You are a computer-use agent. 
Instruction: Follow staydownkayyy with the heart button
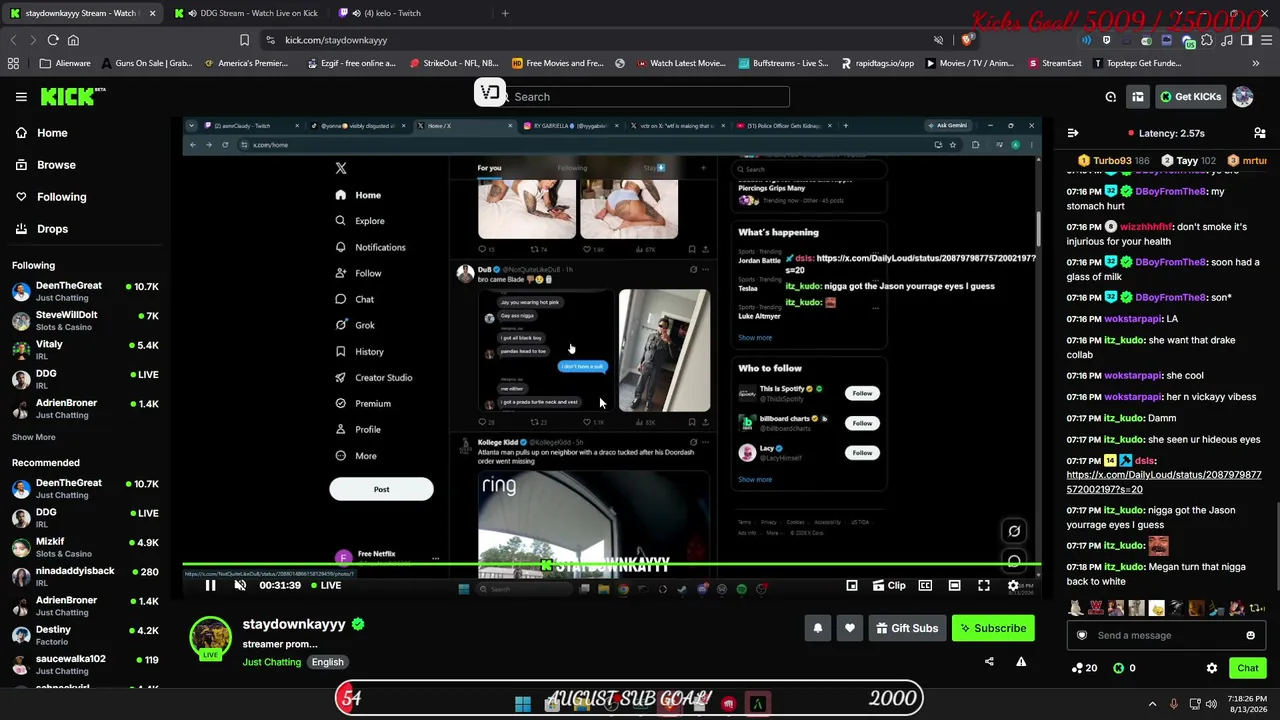click(x=850, y=628)
